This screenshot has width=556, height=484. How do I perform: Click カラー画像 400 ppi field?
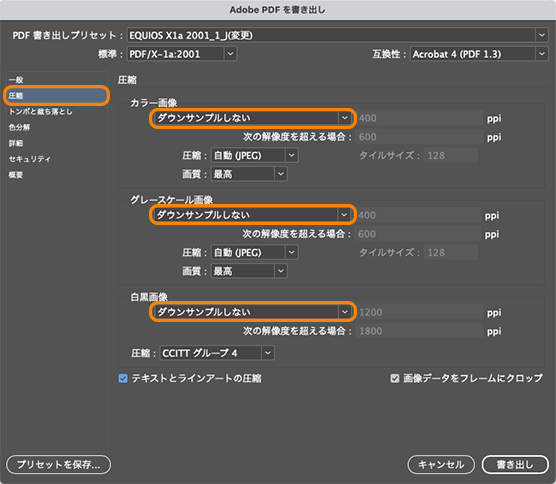419,118
